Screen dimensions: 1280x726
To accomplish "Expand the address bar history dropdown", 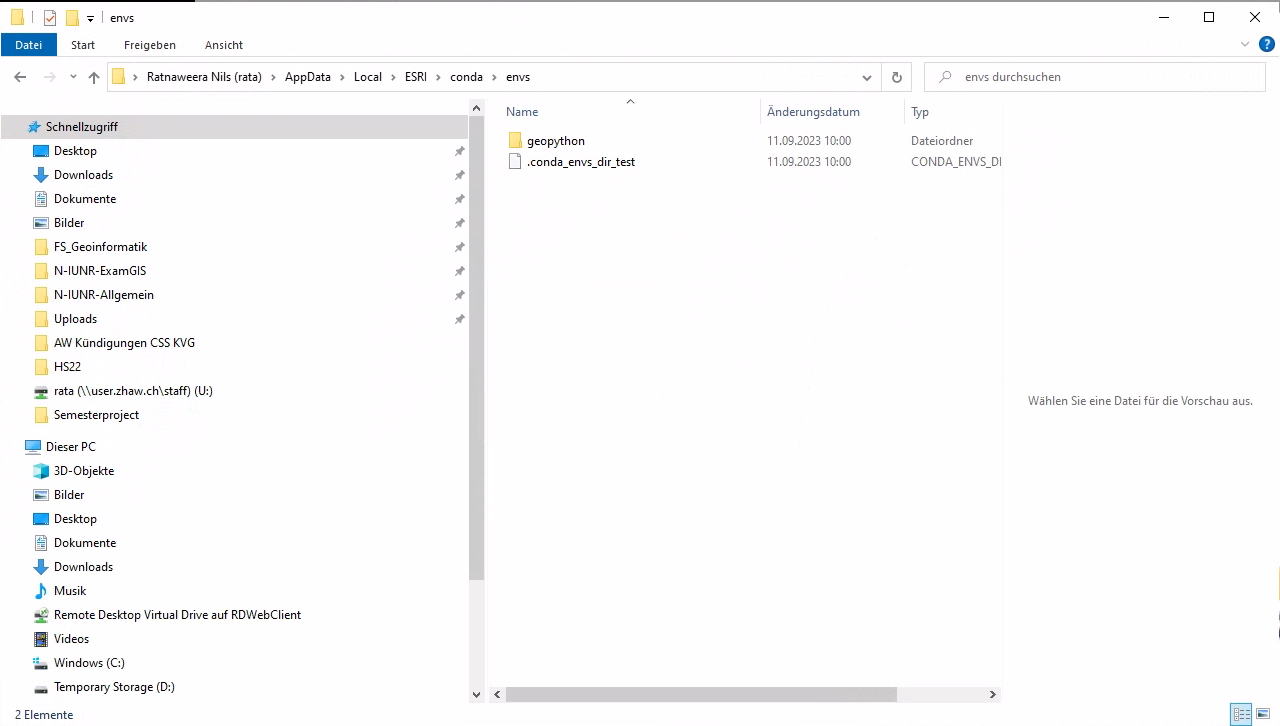I will (867, 77).
